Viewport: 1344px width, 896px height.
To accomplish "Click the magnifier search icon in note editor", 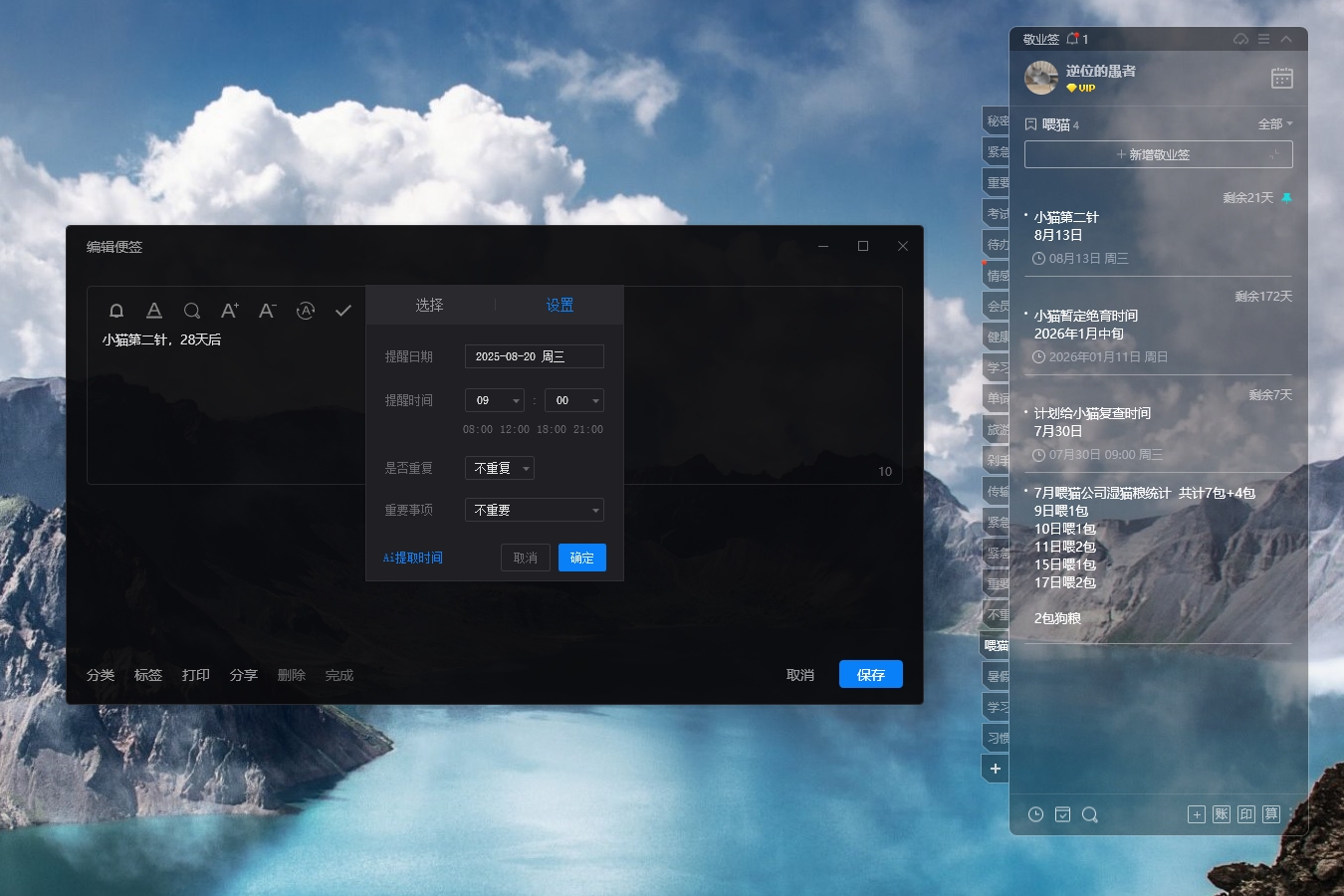I will [192, 311].
